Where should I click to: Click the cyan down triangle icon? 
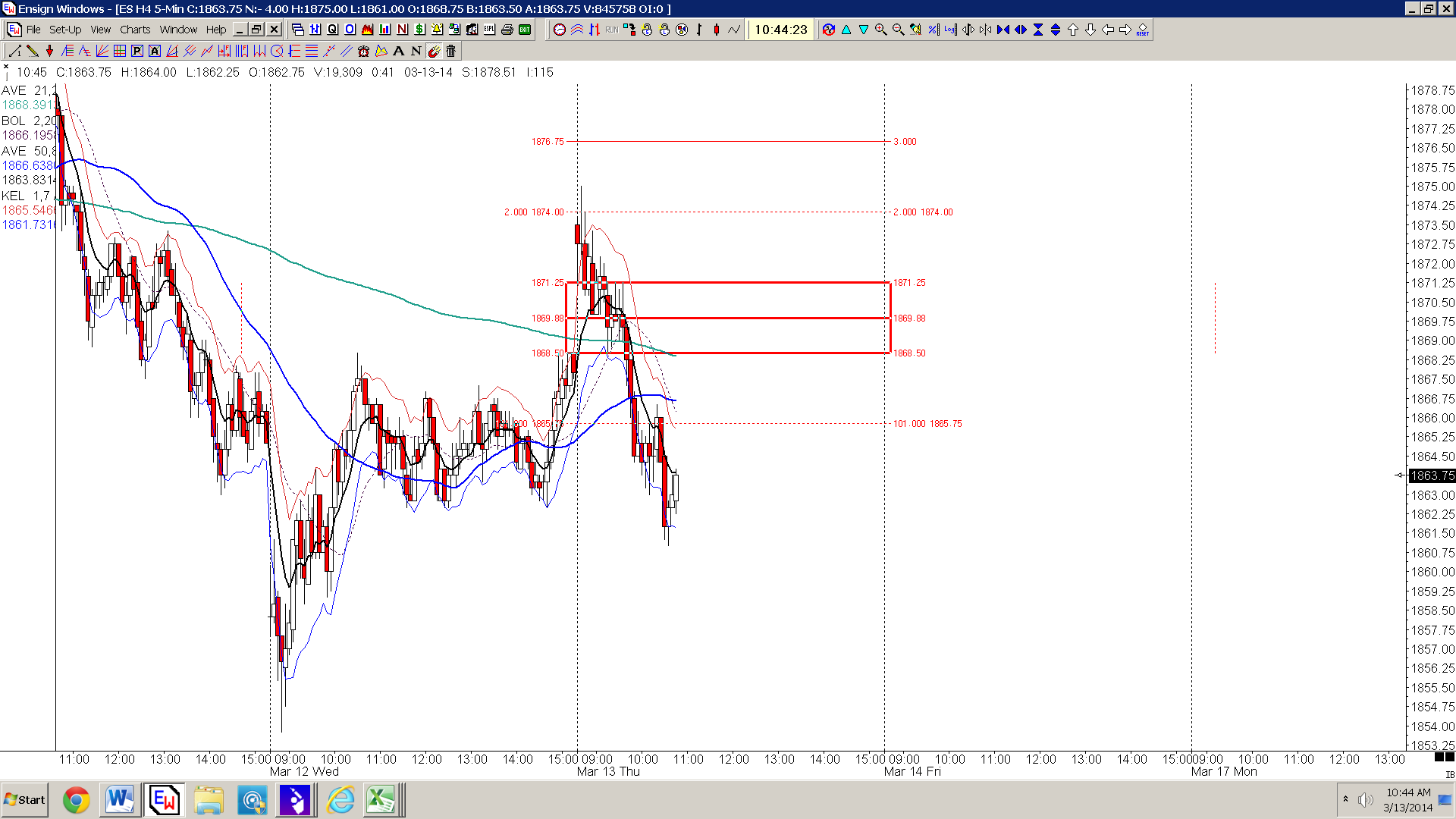click(864, 30)
